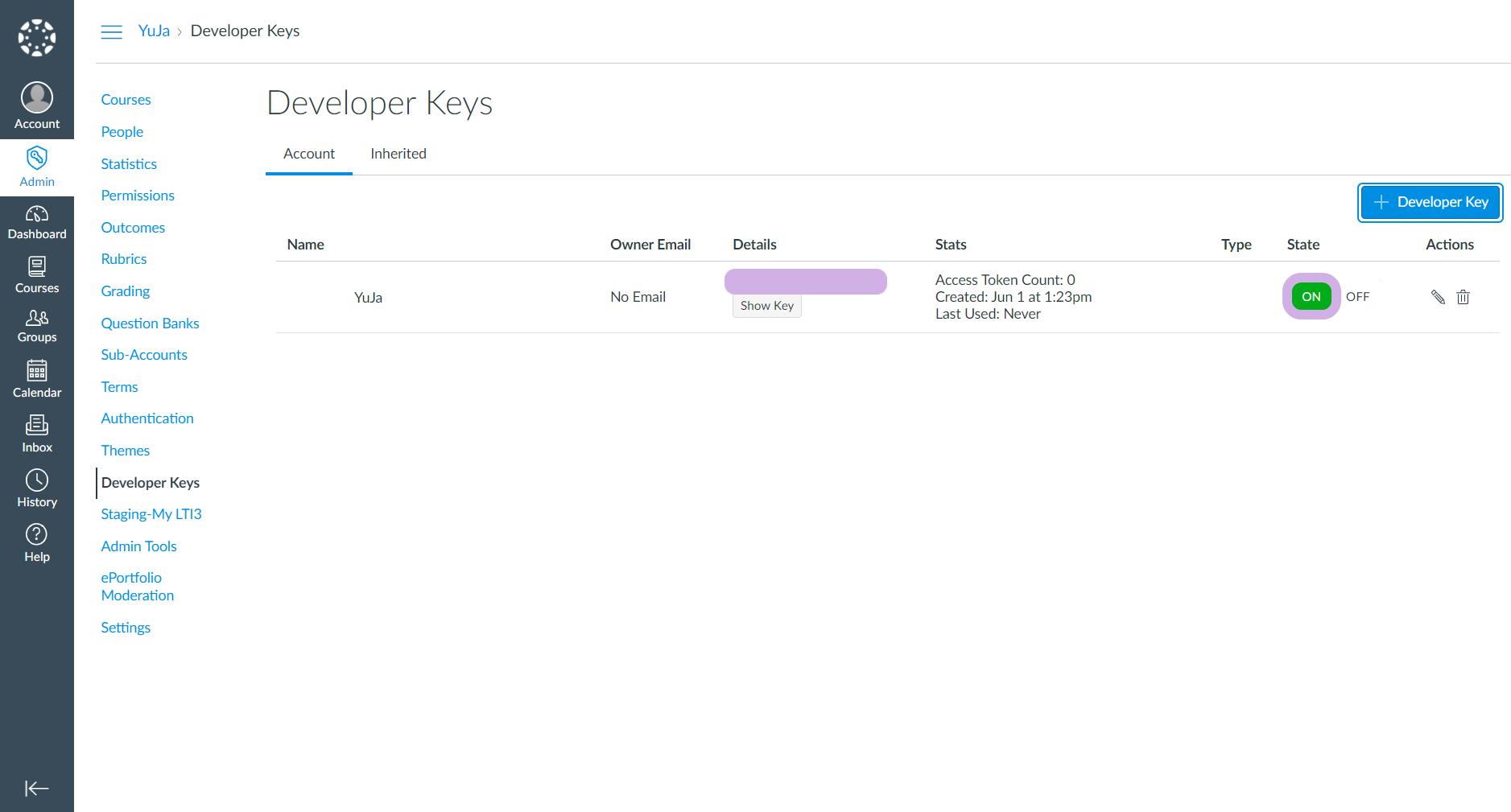Click the Canvas logo icon
This screenshot has height=812, width=1511.
tap(37, 37)
